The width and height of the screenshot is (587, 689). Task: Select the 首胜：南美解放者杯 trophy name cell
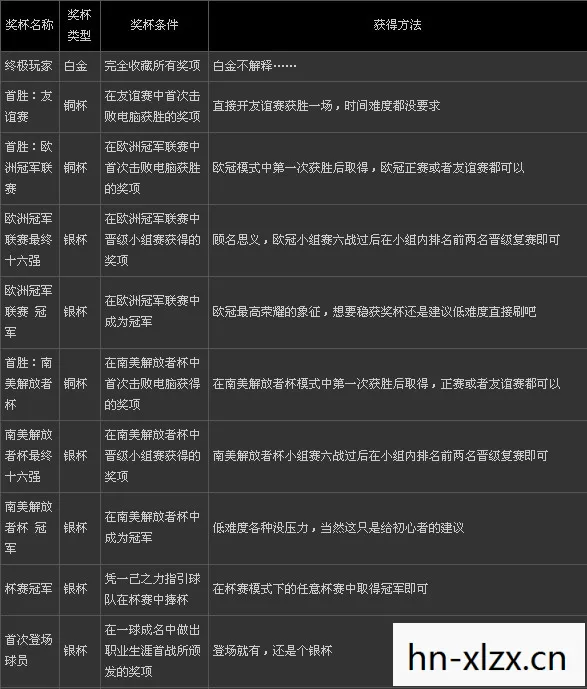coord(29,384)
